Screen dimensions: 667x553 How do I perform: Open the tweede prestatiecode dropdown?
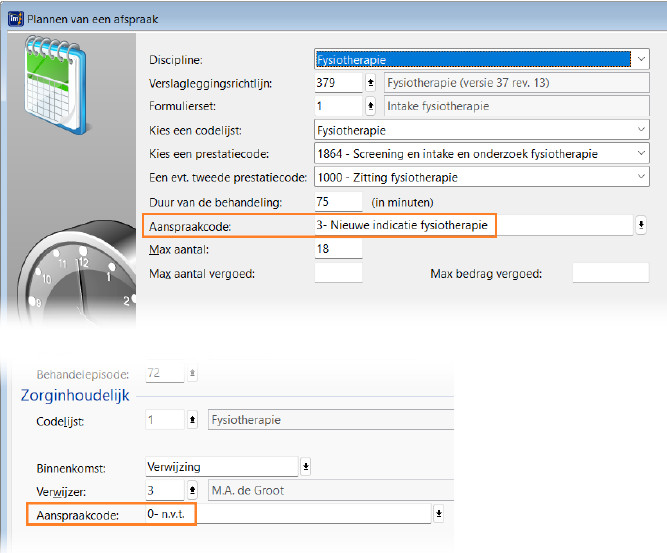(x=640, y=178)
